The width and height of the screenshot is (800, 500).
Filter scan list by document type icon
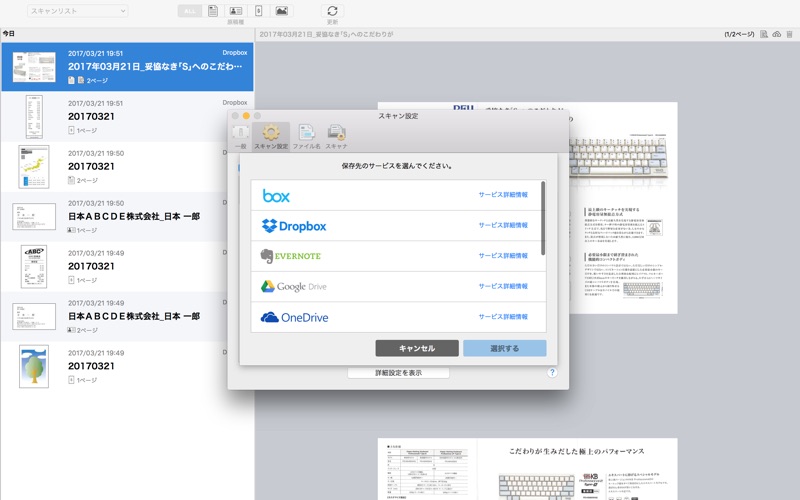point(213,11)
